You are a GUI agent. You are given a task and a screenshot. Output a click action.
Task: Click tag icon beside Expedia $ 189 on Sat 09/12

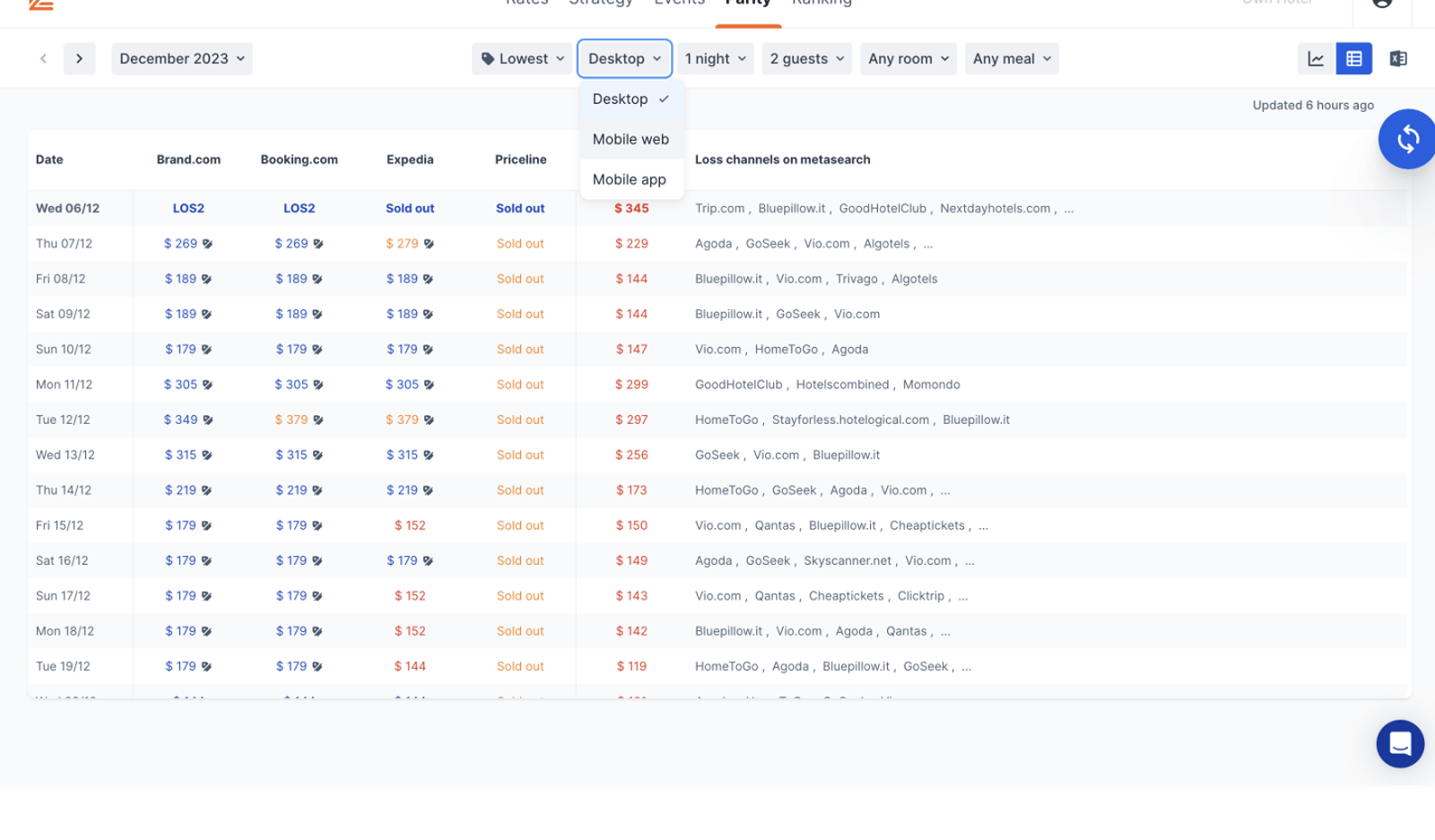click(x=428, y=315)
